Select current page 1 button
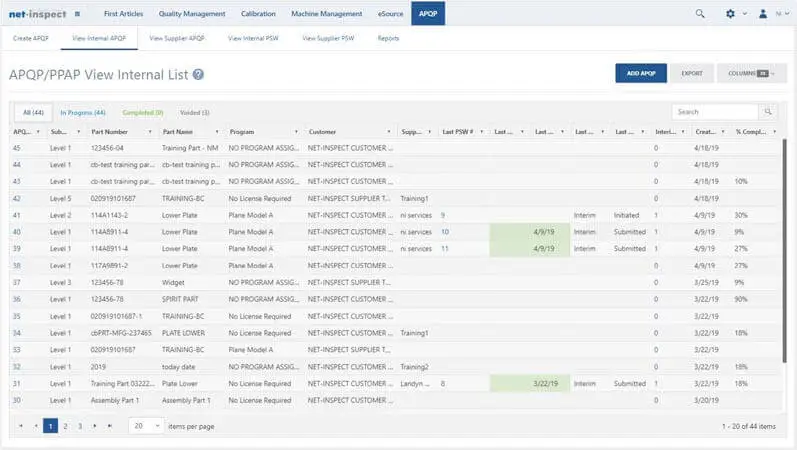Viewport: 797px width, 450px height. pos(50,426)
